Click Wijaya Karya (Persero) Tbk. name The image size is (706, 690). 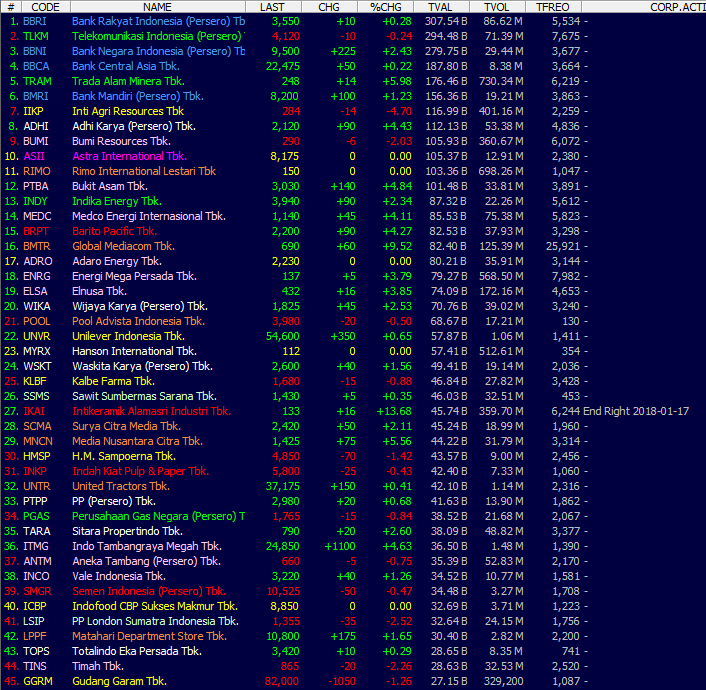[140, 306]
